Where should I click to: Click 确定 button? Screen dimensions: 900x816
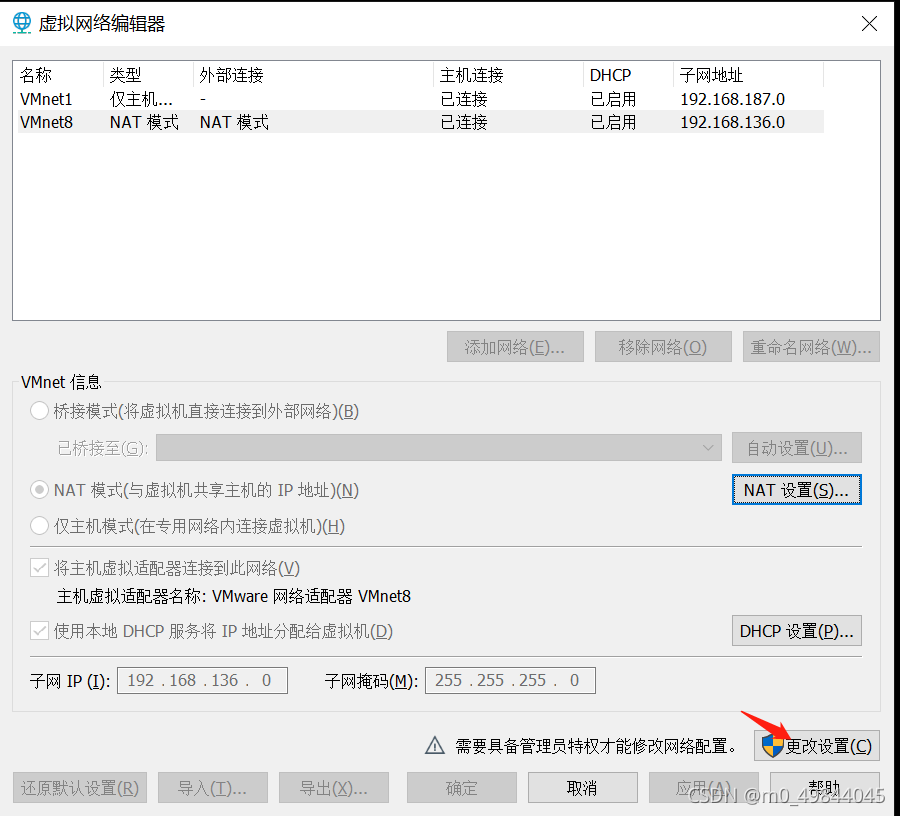click(x=461, y=788)
